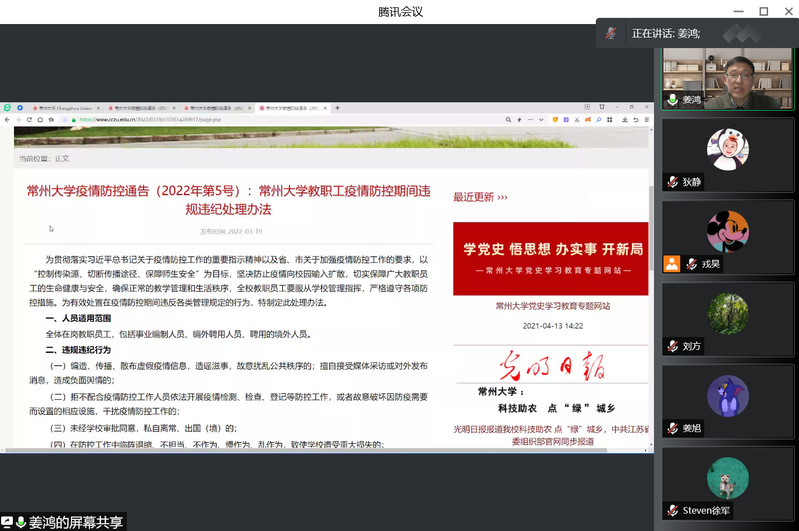Switch to the second browser tab
The height and width of the screenshot is (531, 799).
(x=139, y=107)
